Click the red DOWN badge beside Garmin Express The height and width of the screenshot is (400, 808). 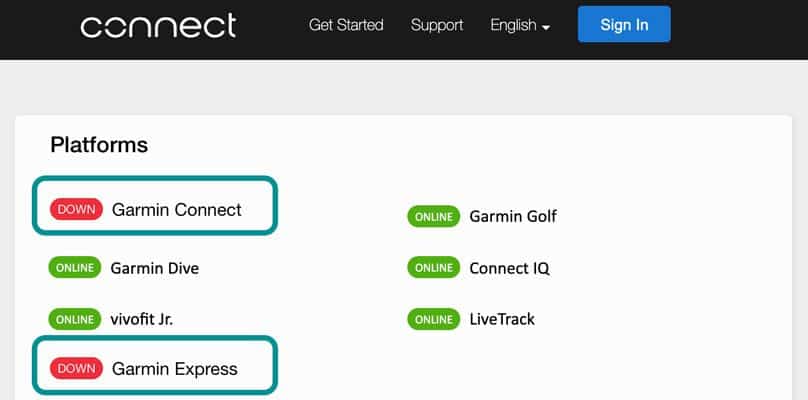[x=76, y=369]
